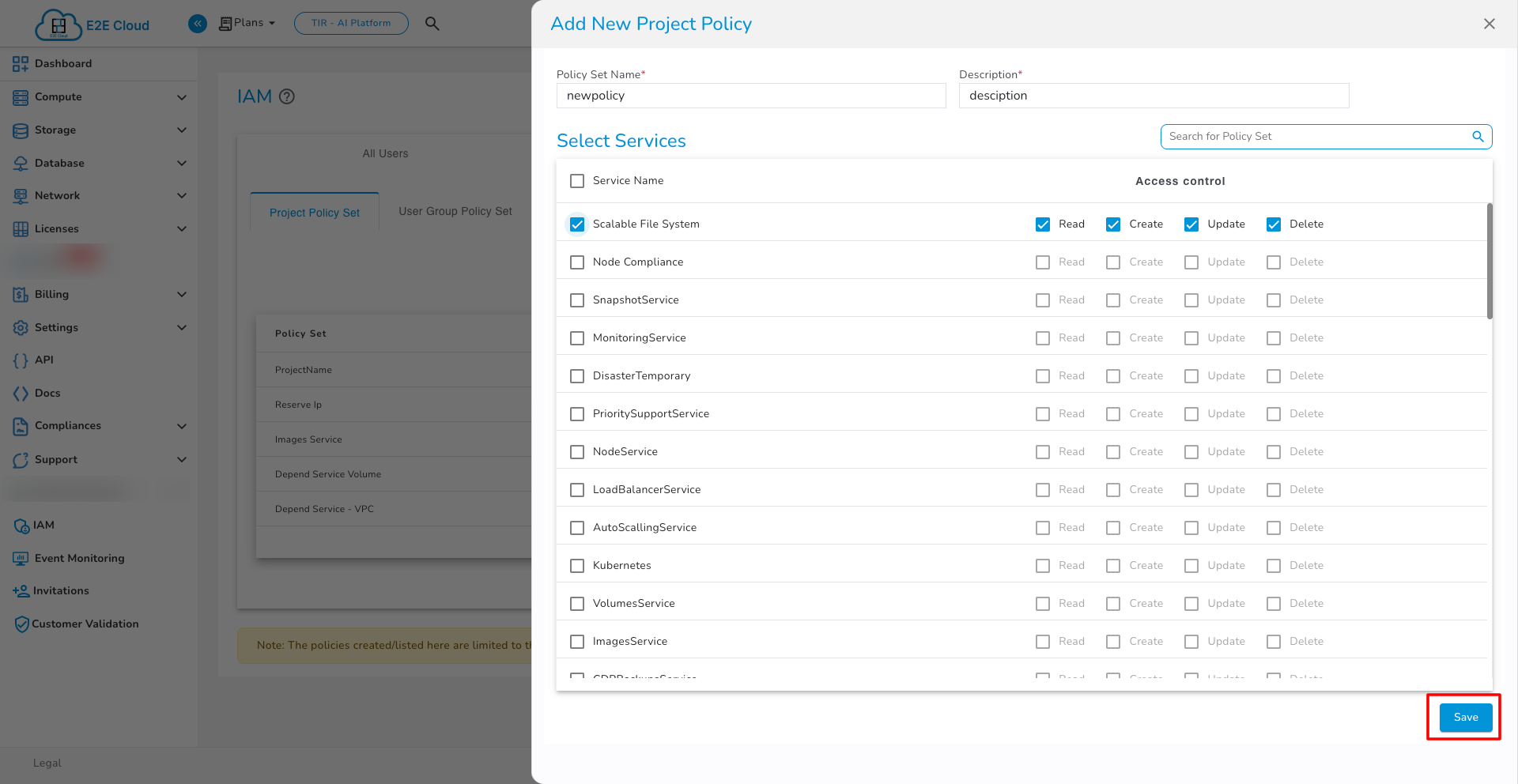
Task: Save the new project policy
Action: (1465, 718)
